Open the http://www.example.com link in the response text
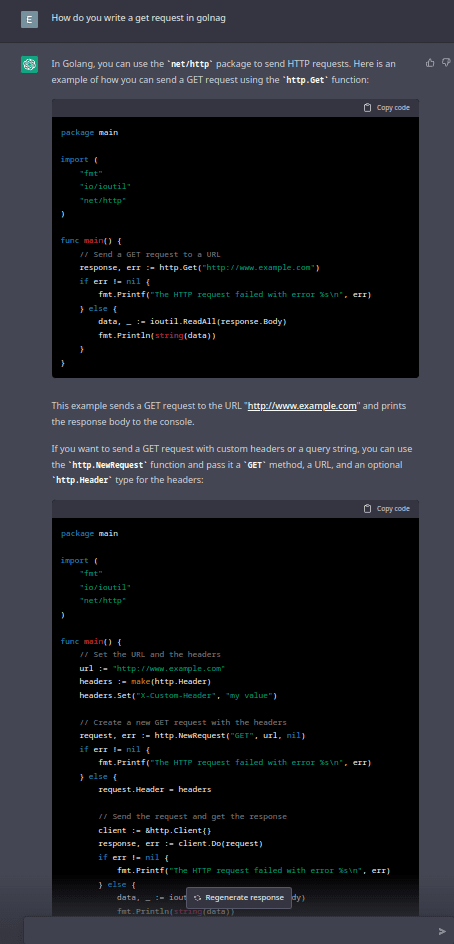 click(303, 406)
